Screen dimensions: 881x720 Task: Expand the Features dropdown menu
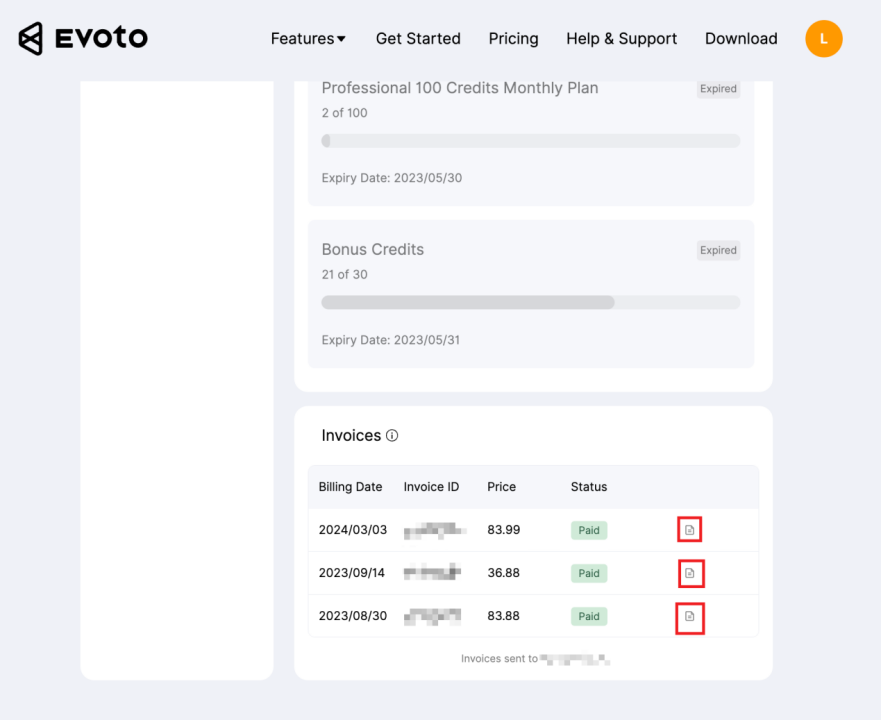(308, 39)
